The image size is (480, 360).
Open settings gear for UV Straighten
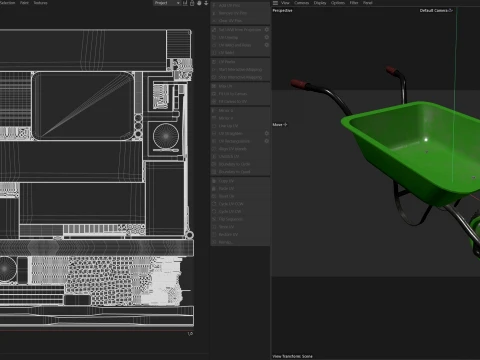point(267,133)
